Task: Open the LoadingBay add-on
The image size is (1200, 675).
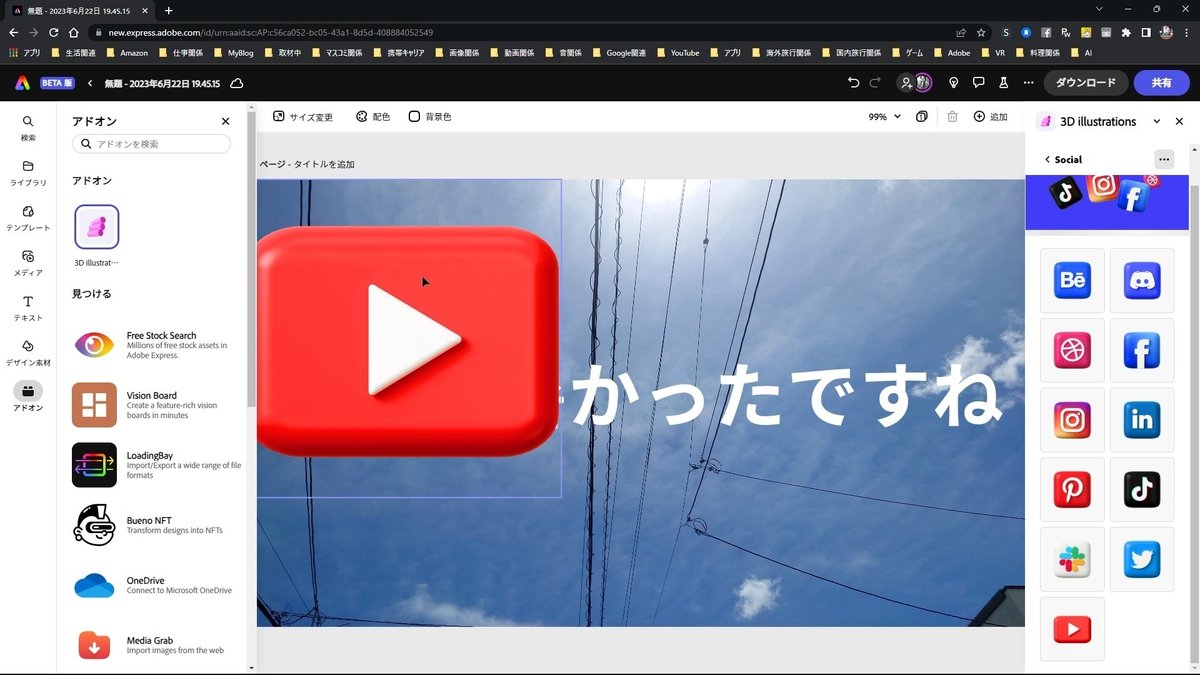Action: point(158,465)
